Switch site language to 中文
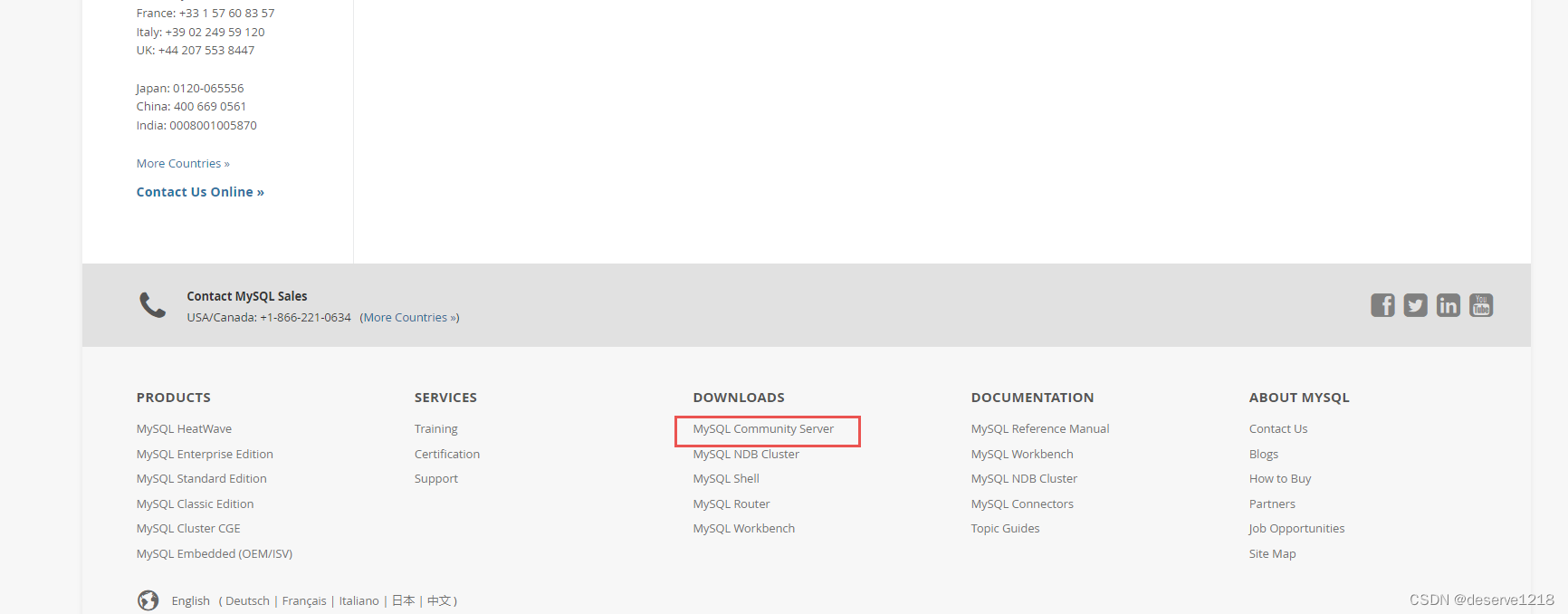This screenshot has height=614, width=1568. (439, 601)
